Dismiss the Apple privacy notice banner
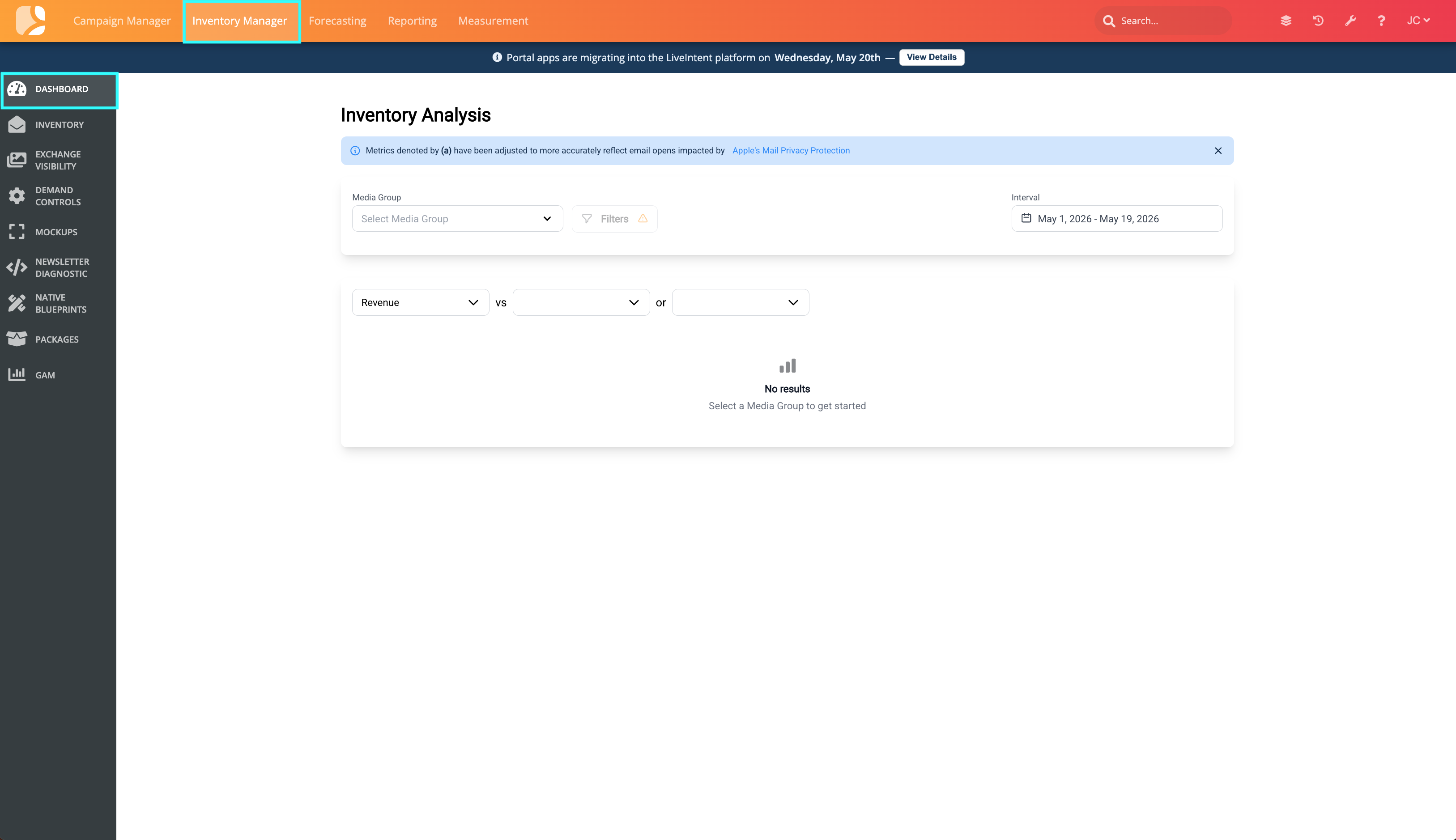Screen dimensions: 1456x840 1218,151
